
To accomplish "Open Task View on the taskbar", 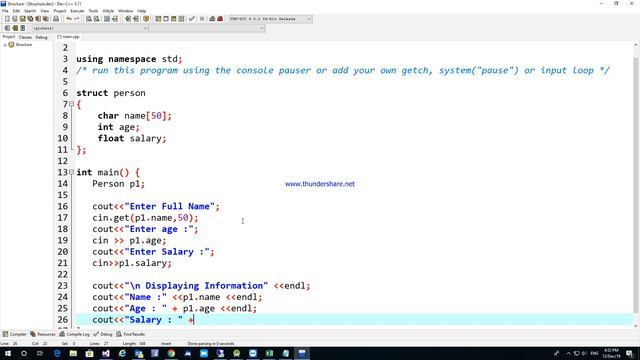I will tap(40, 353).
